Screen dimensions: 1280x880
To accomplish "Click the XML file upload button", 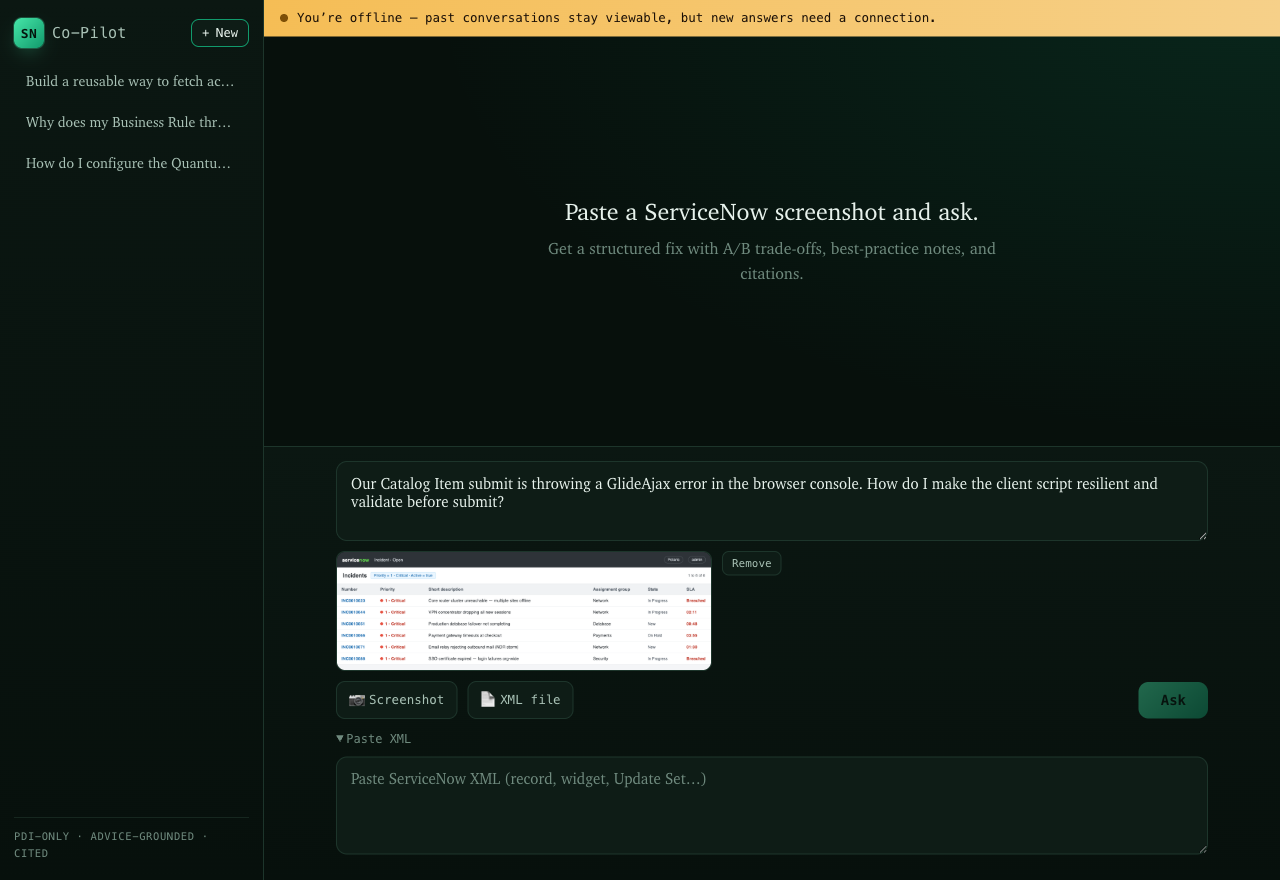I will click(x=521, y=700).
